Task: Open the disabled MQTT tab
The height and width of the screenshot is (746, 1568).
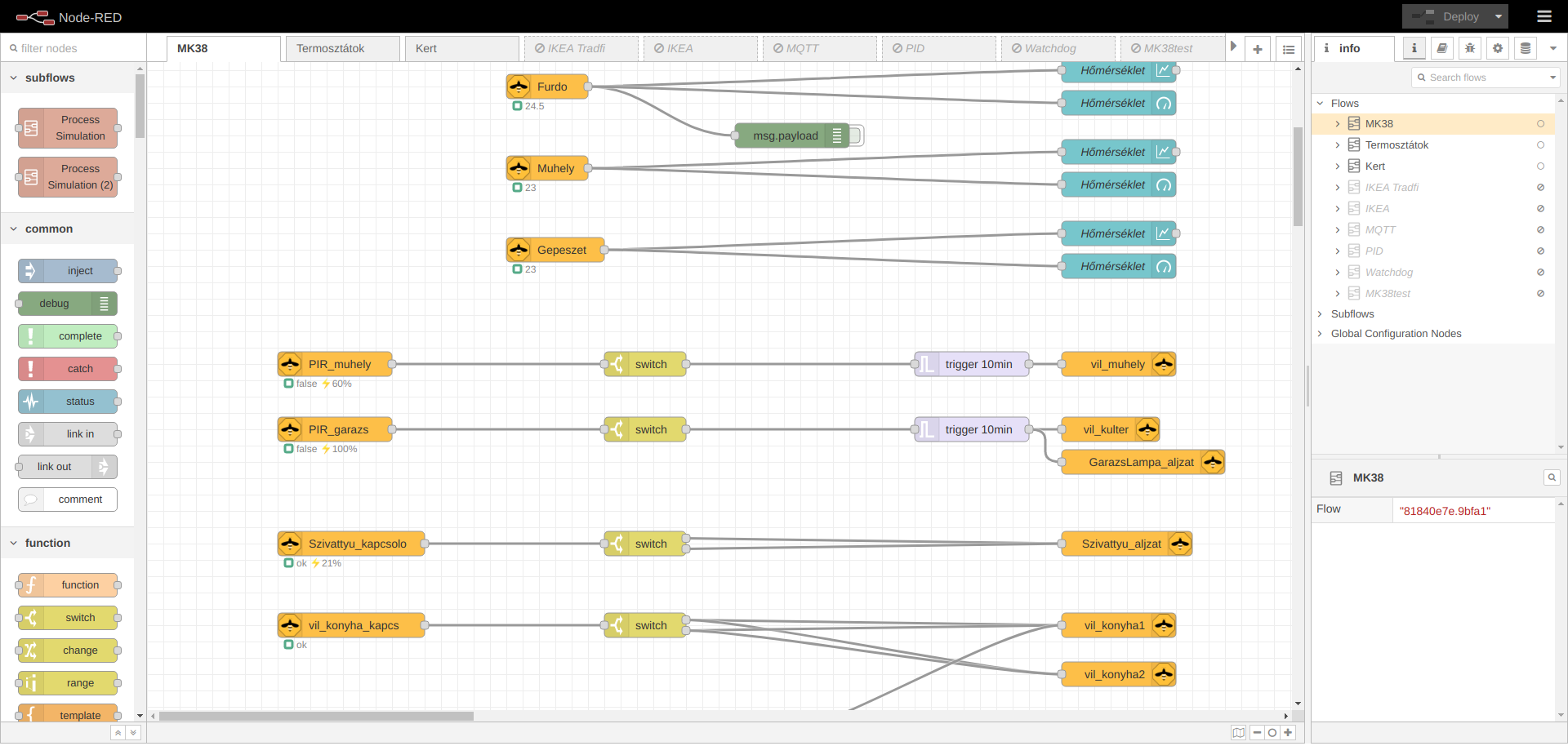Action: click(x=820, y=49)
